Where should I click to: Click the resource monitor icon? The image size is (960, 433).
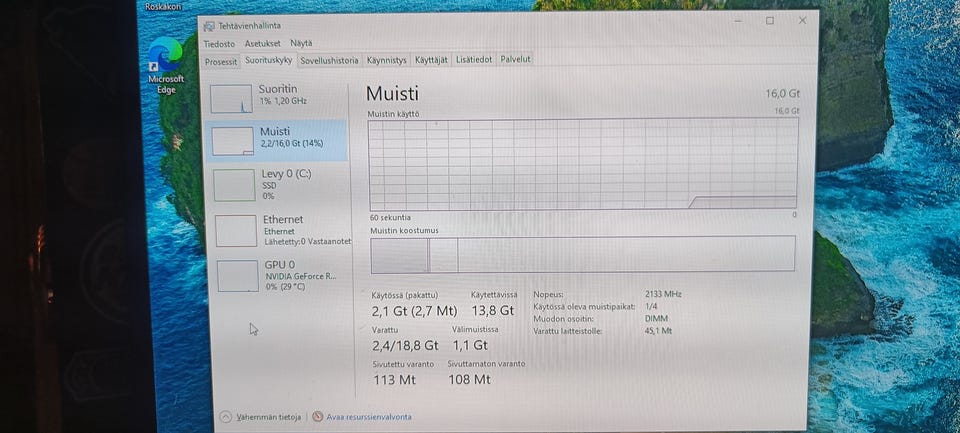click(x=317, y=416)
